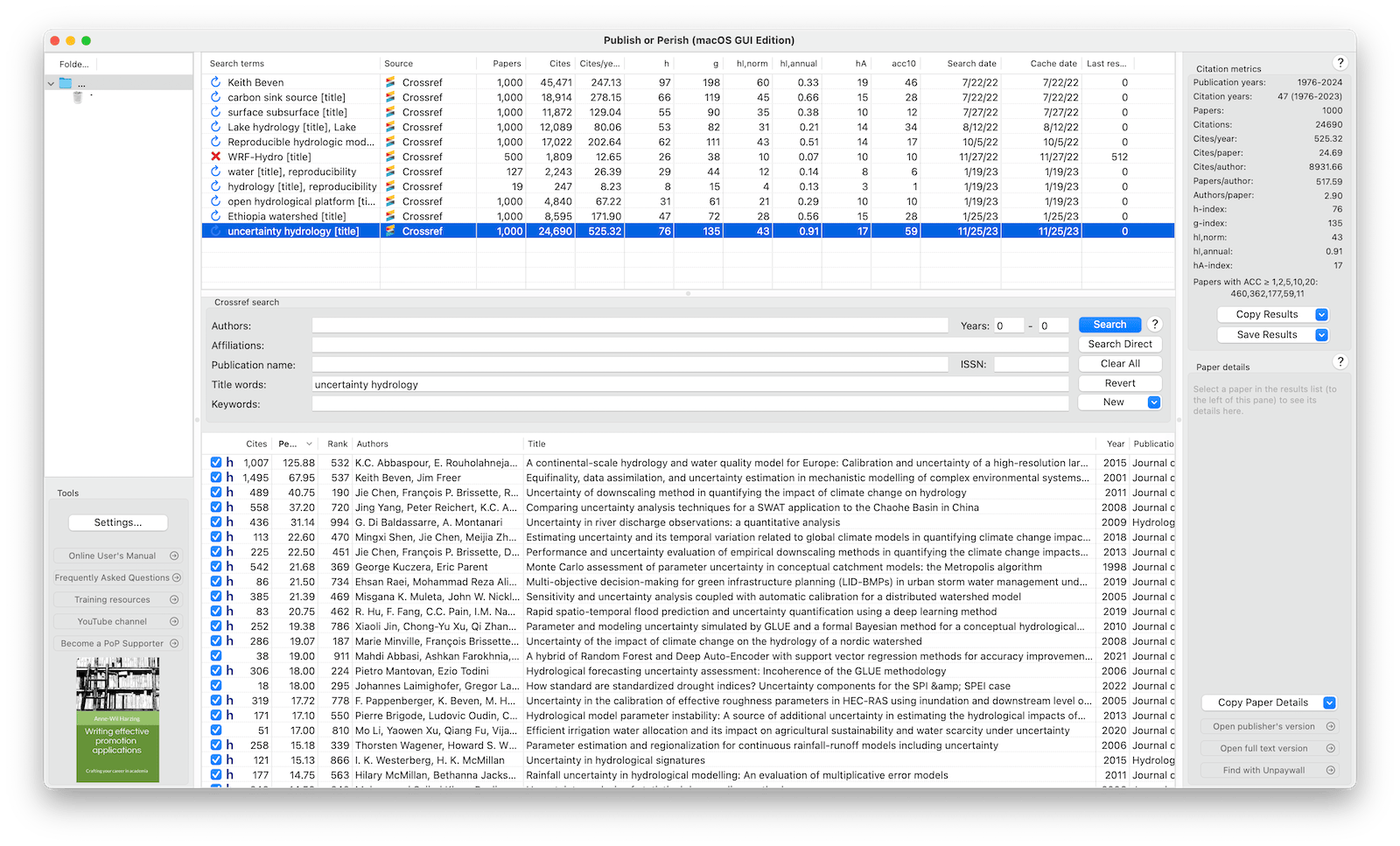Click the Keywords input field

pyautogui.click(x=690, y=403)
